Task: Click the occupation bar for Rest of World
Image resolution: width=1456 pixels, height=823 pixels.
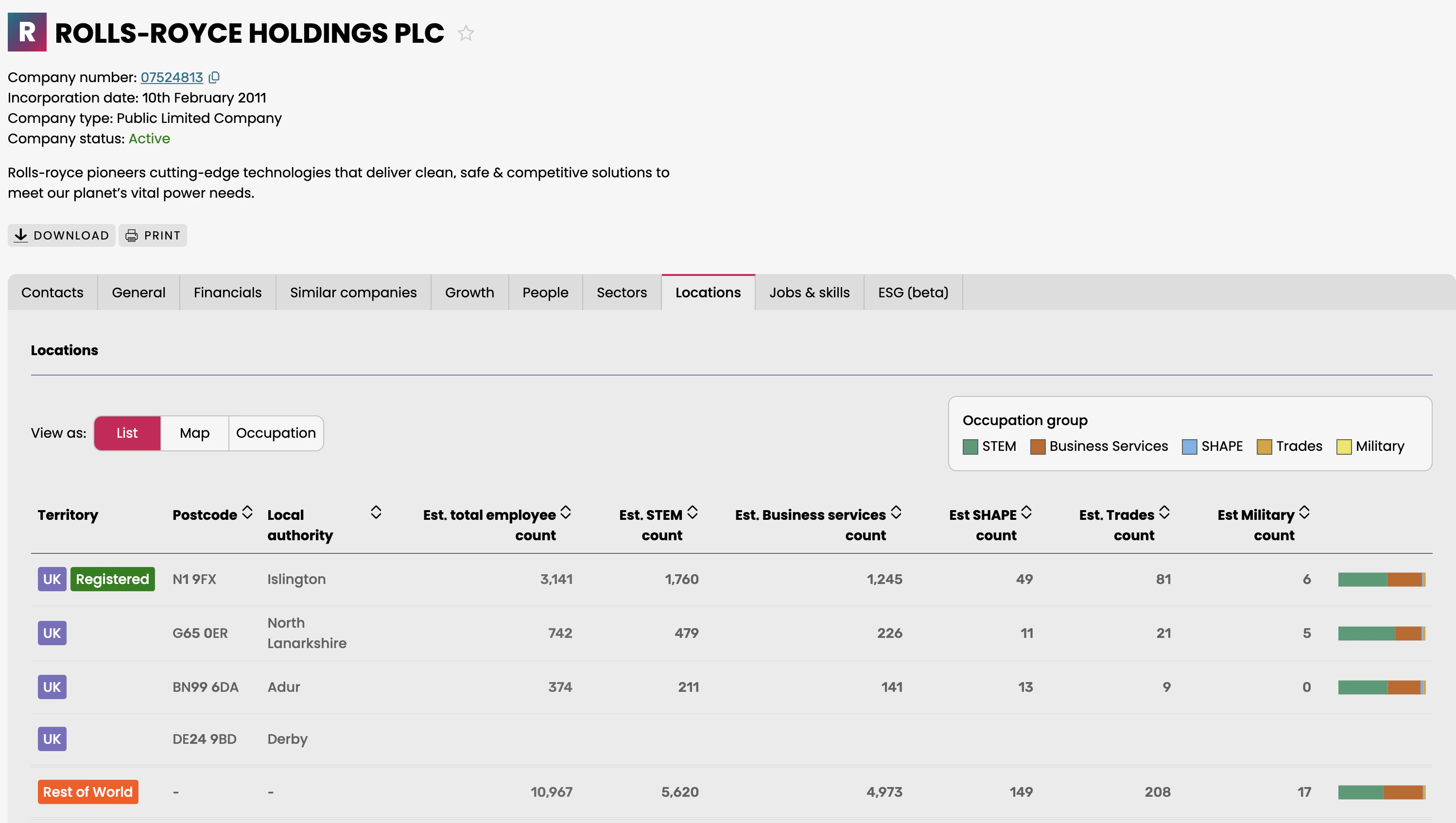Action: tap(1382, 792)
